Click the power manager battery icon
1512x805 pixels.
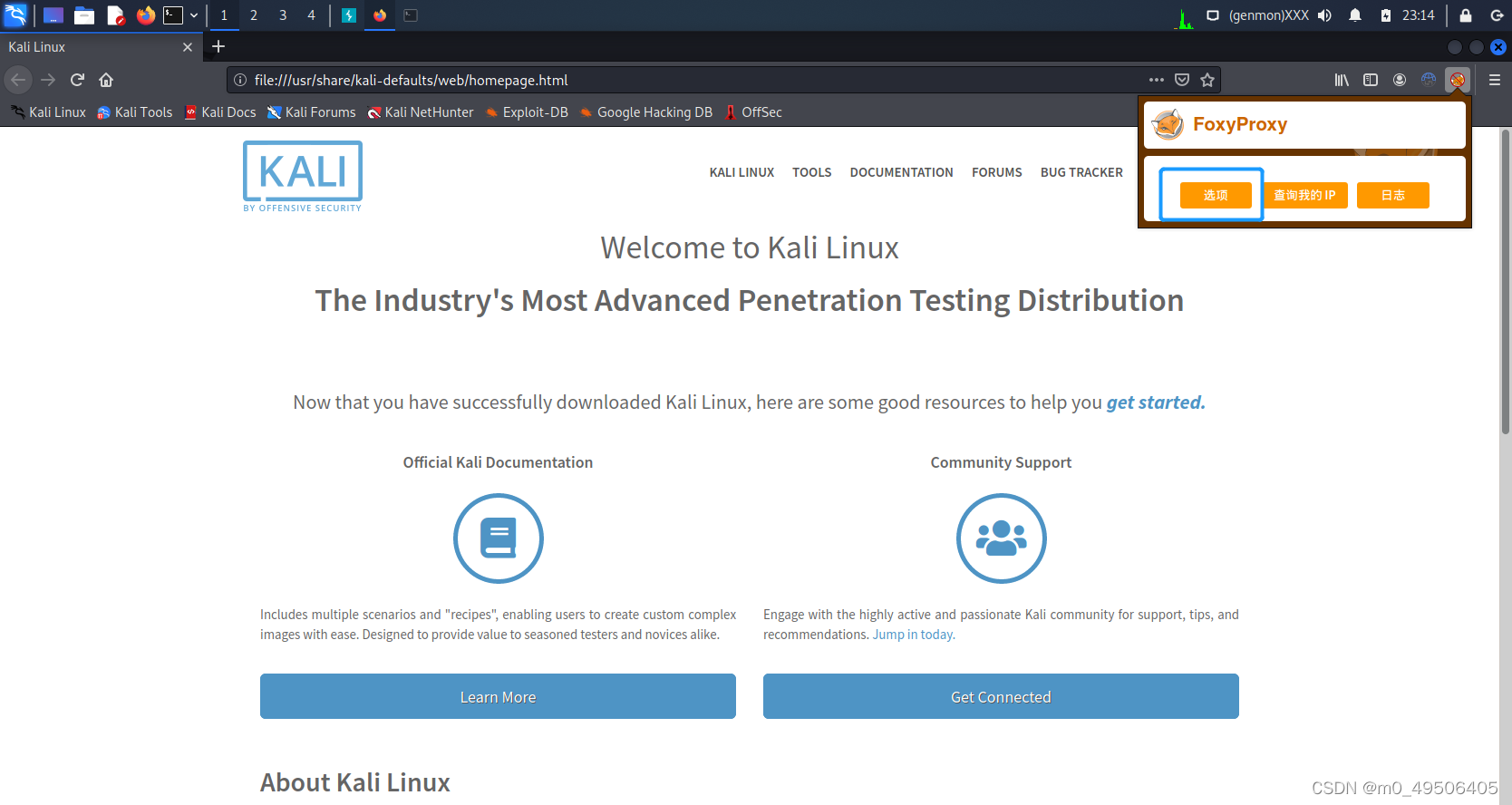1385,15
